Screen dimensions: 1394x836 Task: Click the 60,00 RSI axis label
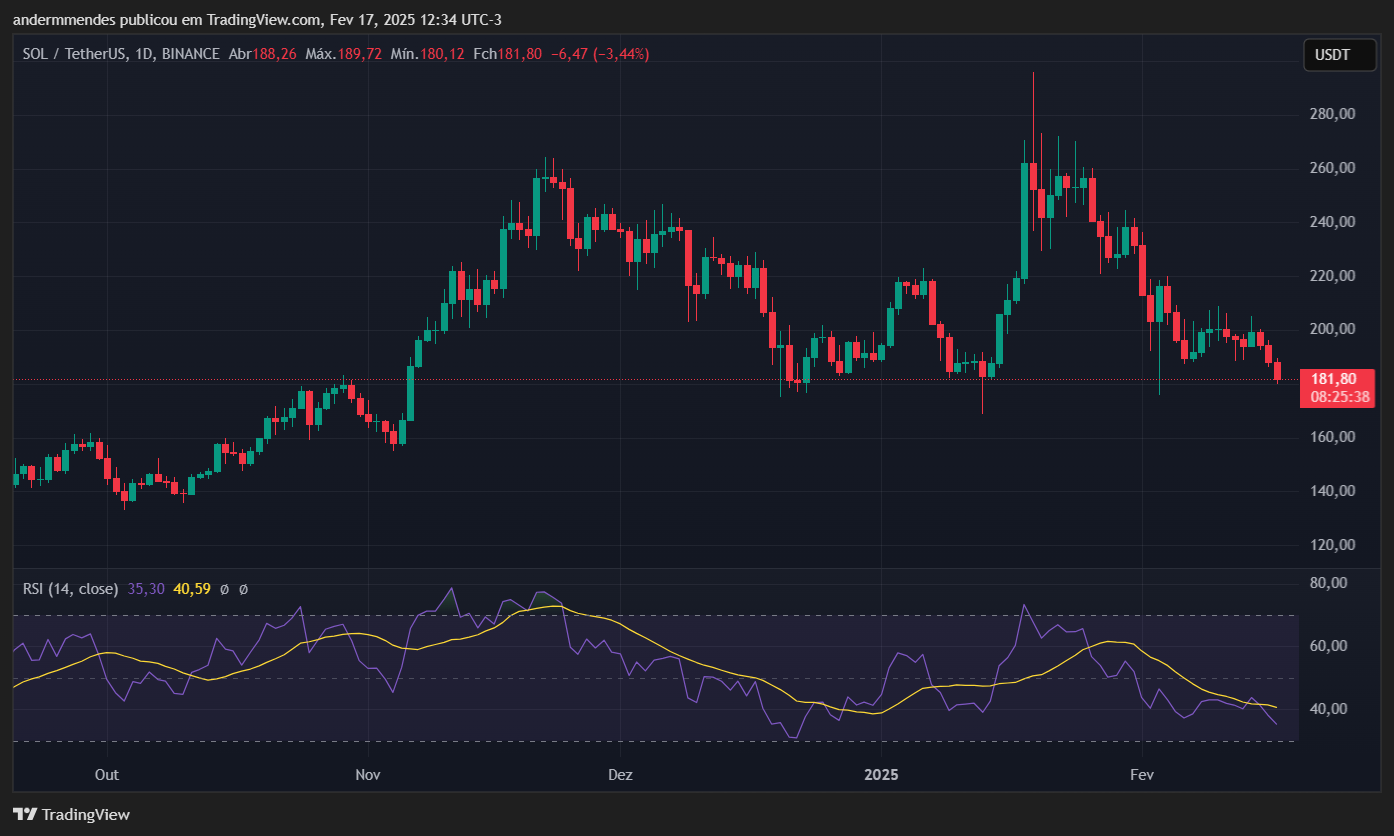pos(1328,646)
